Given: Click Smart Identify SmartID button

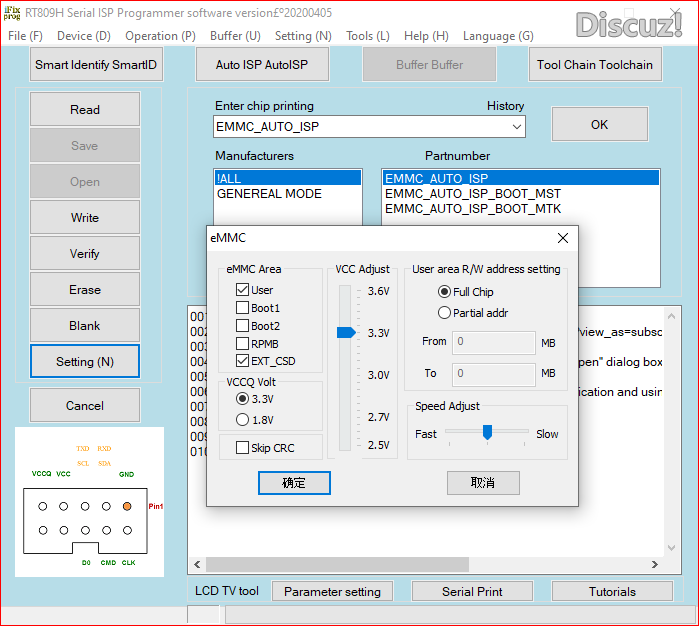Looking at the screenshot, I should point(97,65).
